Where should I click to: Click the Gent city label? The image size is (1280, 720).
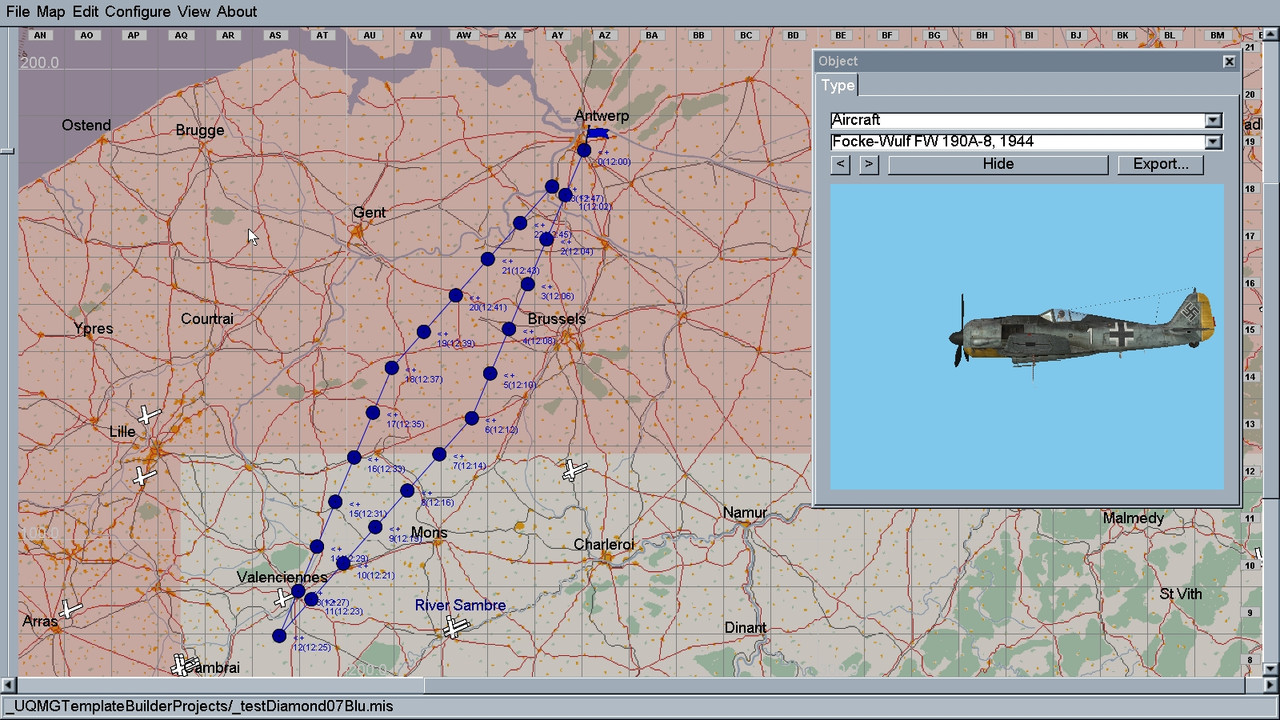[x=369, y=213]
